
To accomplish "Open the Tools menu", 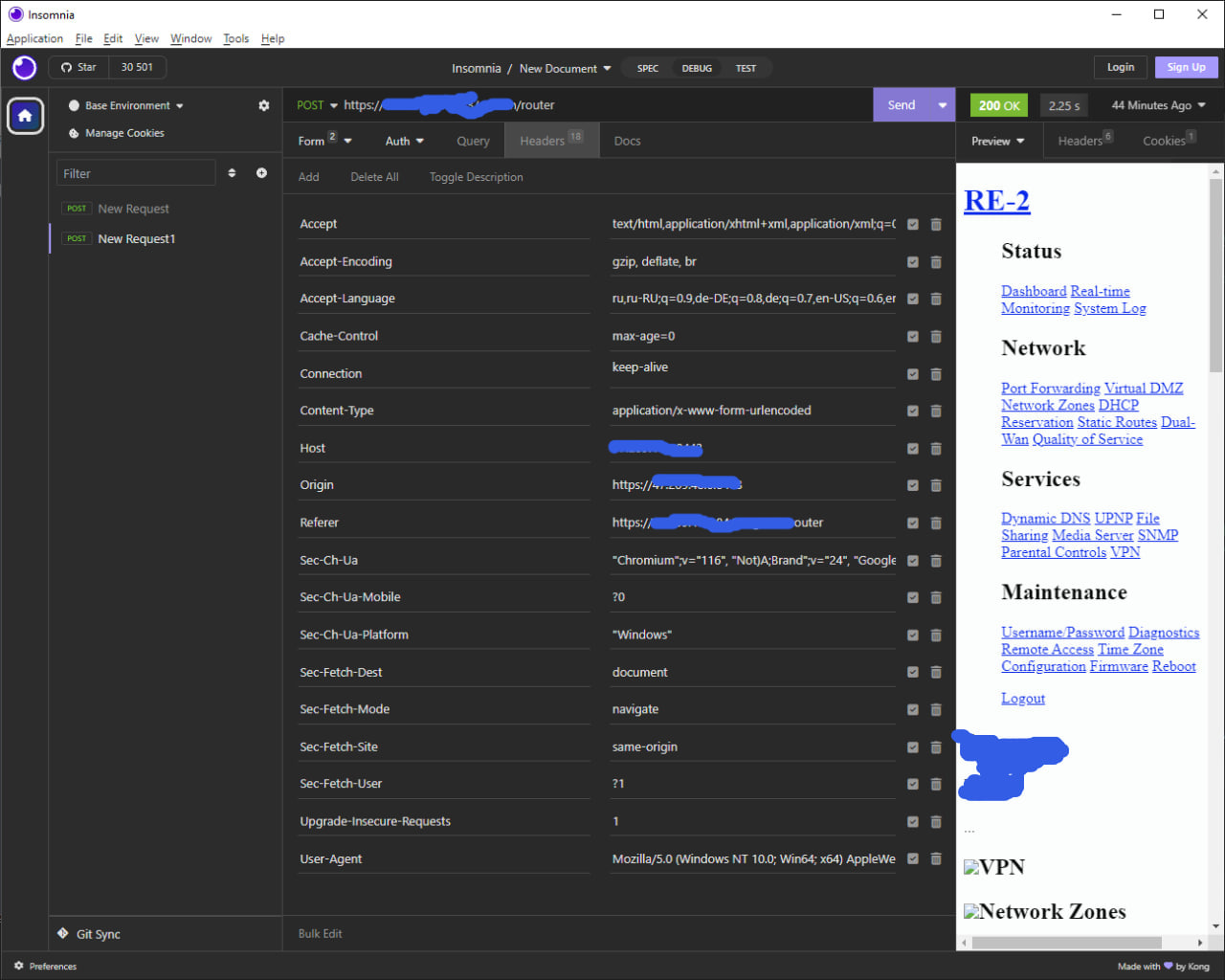I will [235, 38].
